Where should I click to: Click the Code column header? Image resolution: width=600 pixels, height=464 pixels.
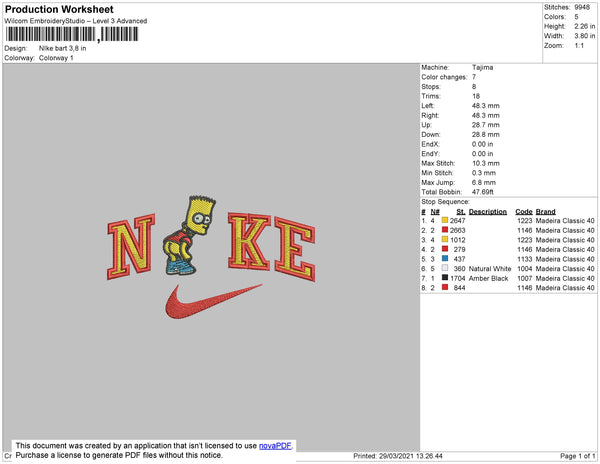coord(523,212)
